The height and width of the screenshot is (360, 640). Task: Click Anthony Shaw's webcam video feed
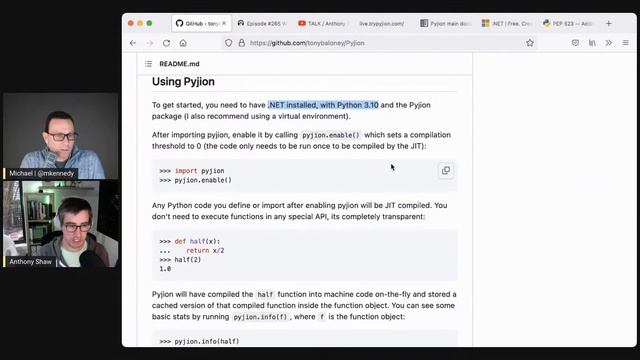(x=60, y=224)
